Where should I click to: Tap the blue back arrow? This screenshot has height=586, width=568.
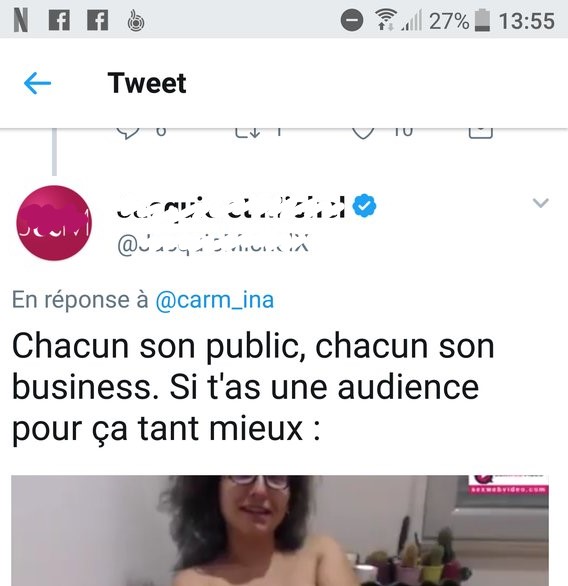point(37,83)
